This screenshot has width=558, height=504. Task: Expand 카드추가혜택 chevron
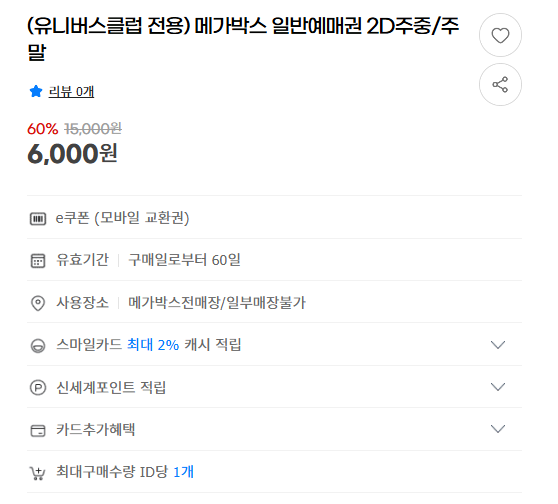[x=498, y=429]
